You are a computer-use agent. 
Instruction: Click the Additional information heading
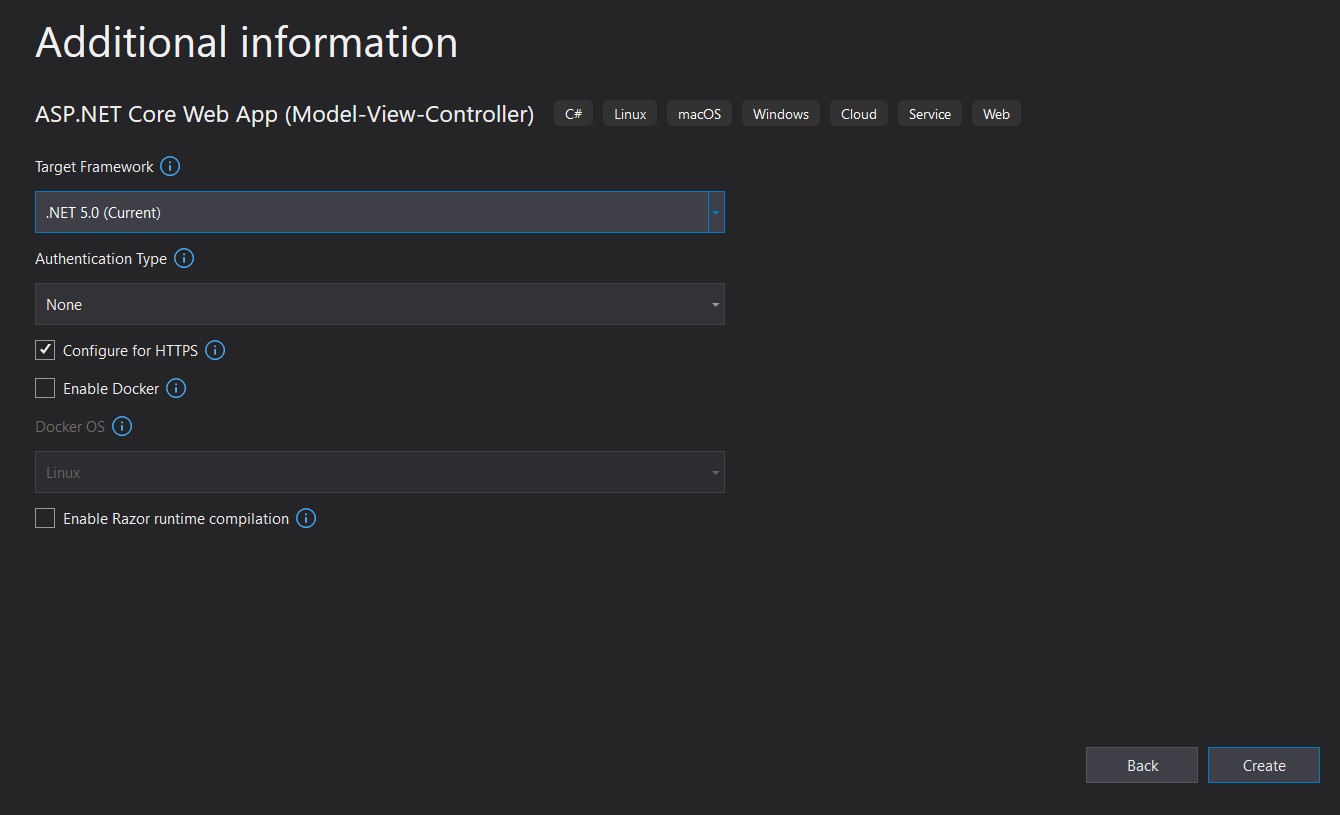click(246, 43)
